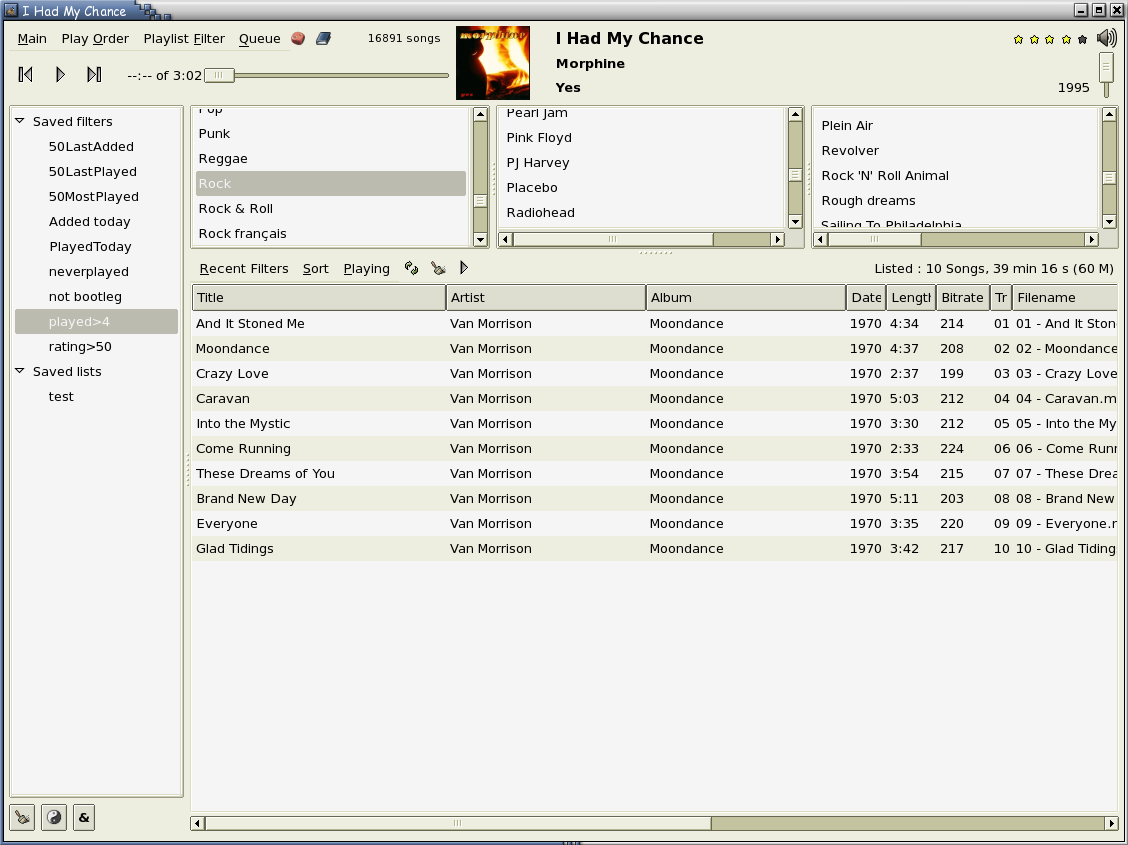The width and height of the screenshot is (1128, 845).
Task: Click the Morphine album cover thumbnail
Action: point(493,63)
